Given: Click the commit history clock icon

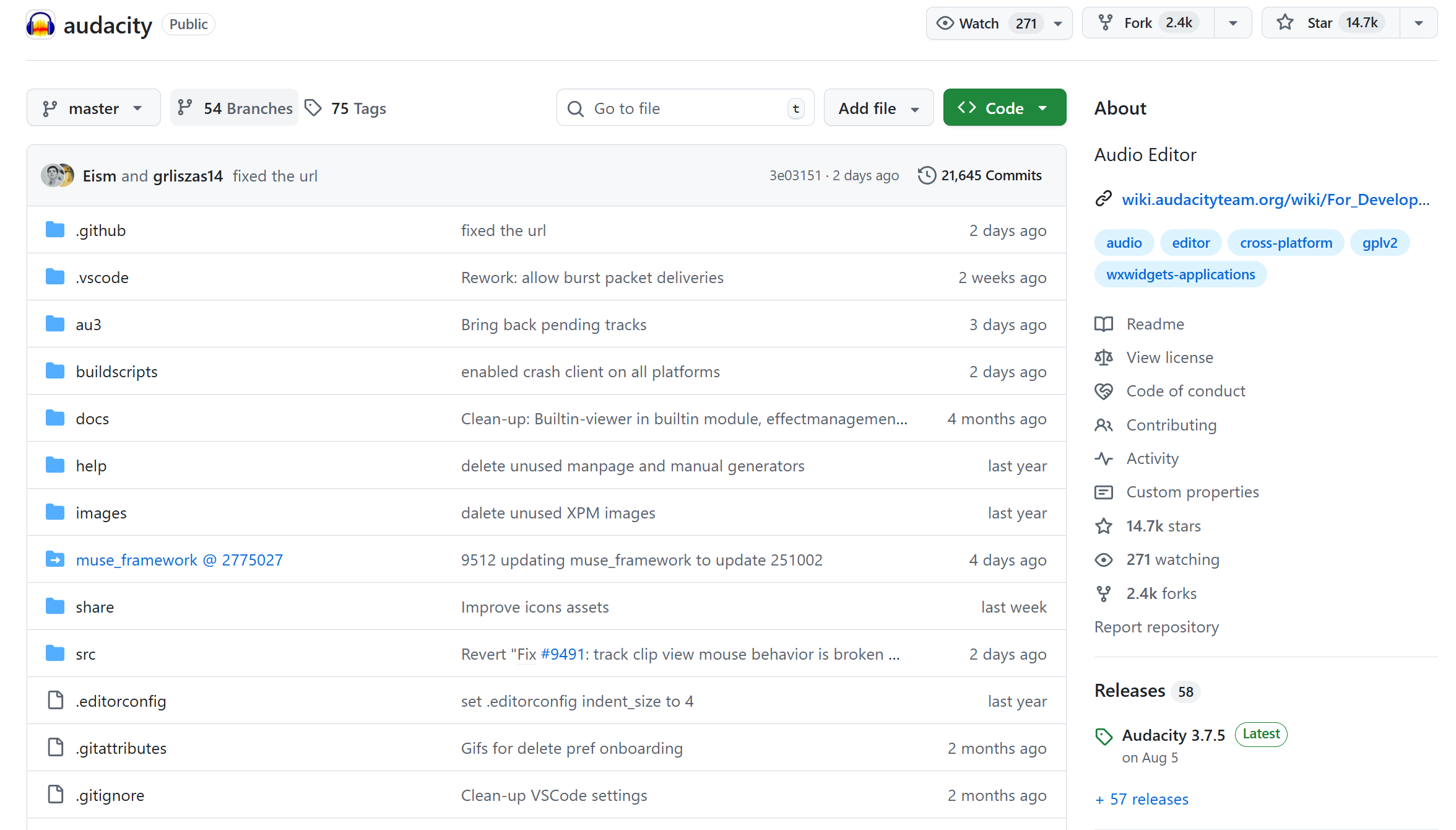Looking at the screenshot, I should [x=926, y=175].
